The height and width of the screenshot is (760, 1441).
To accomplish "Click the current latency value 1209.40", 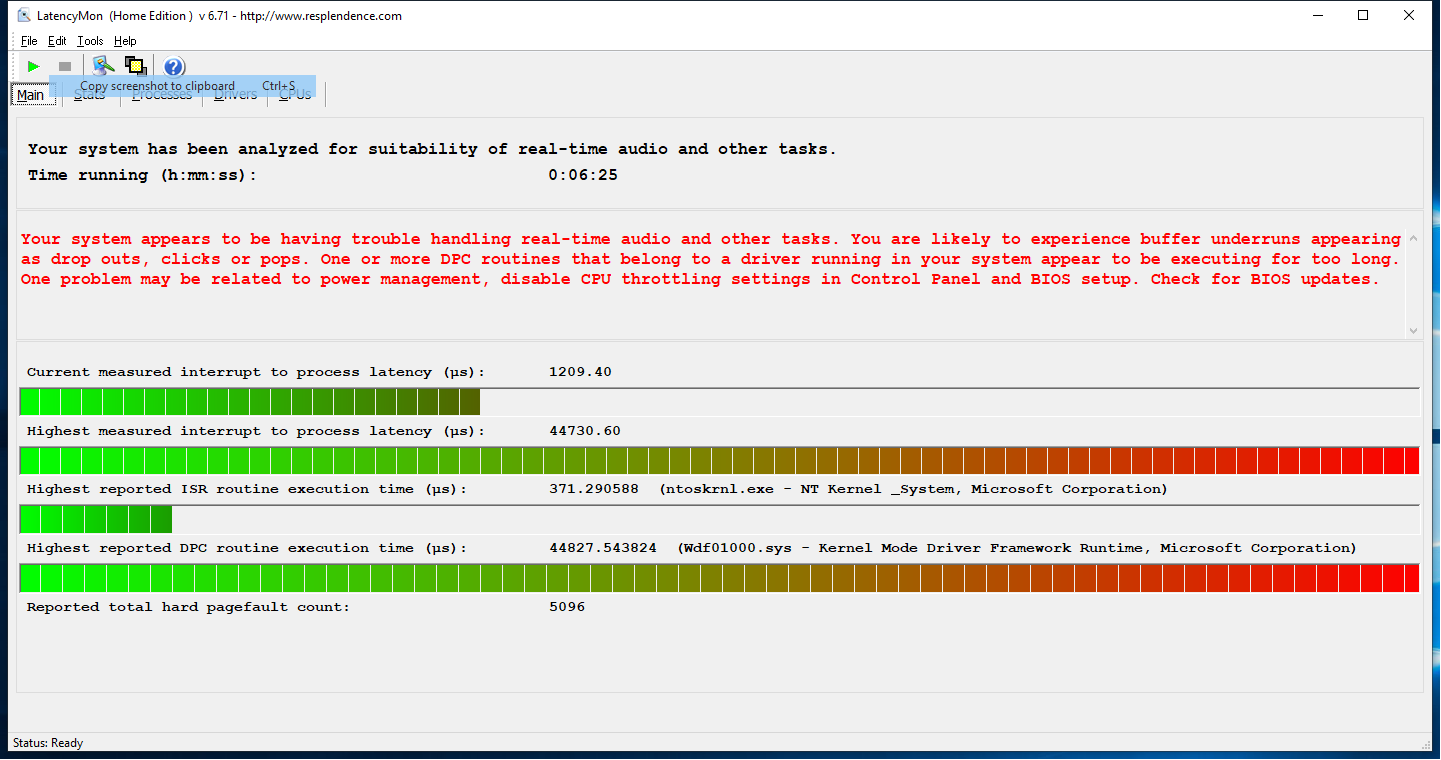I will pyautogui.click(x=580, y=372).
